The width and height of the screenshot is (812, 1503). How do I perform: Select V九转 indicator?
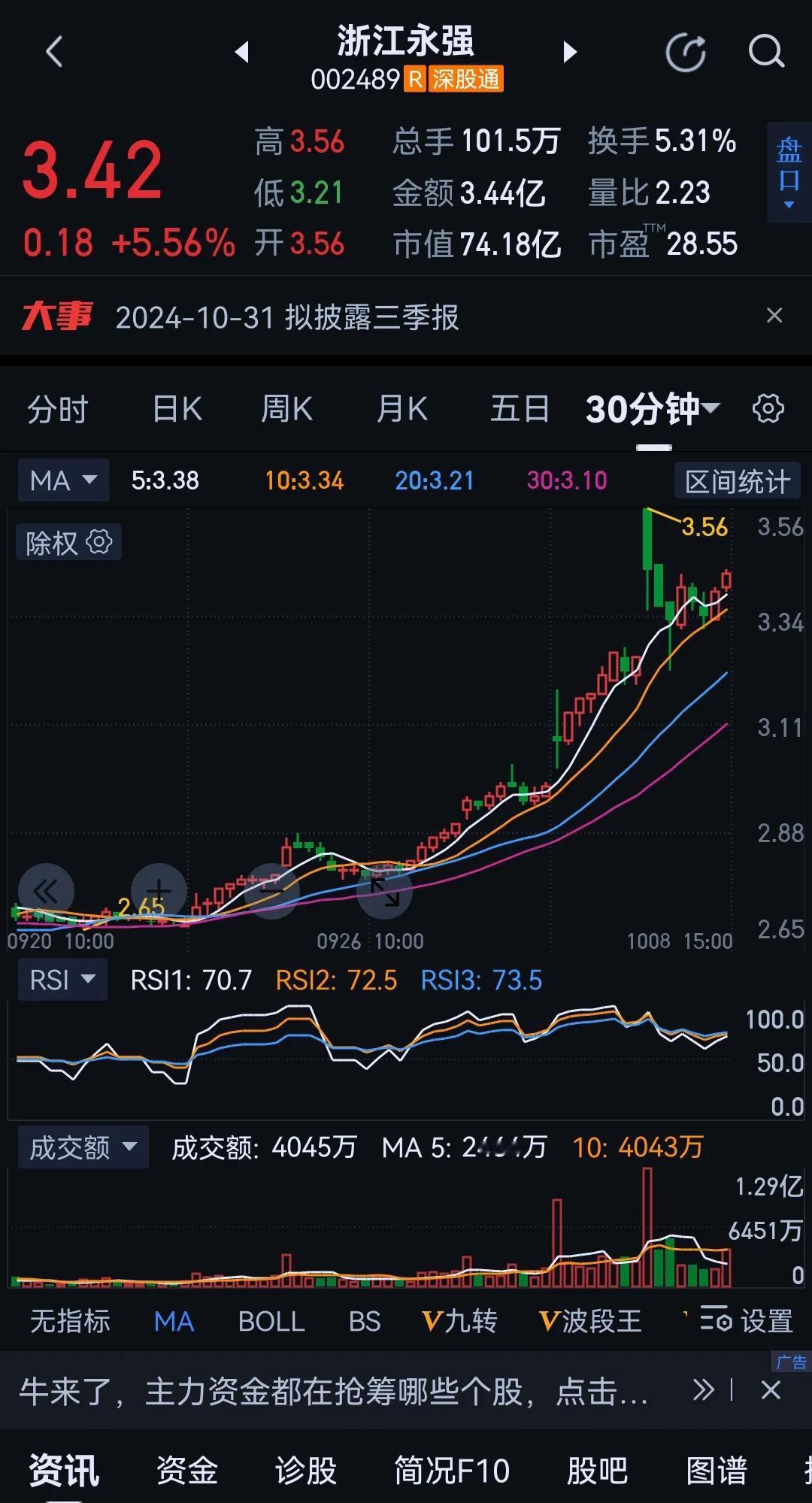pyautogui.click(x=459, y=1321)
